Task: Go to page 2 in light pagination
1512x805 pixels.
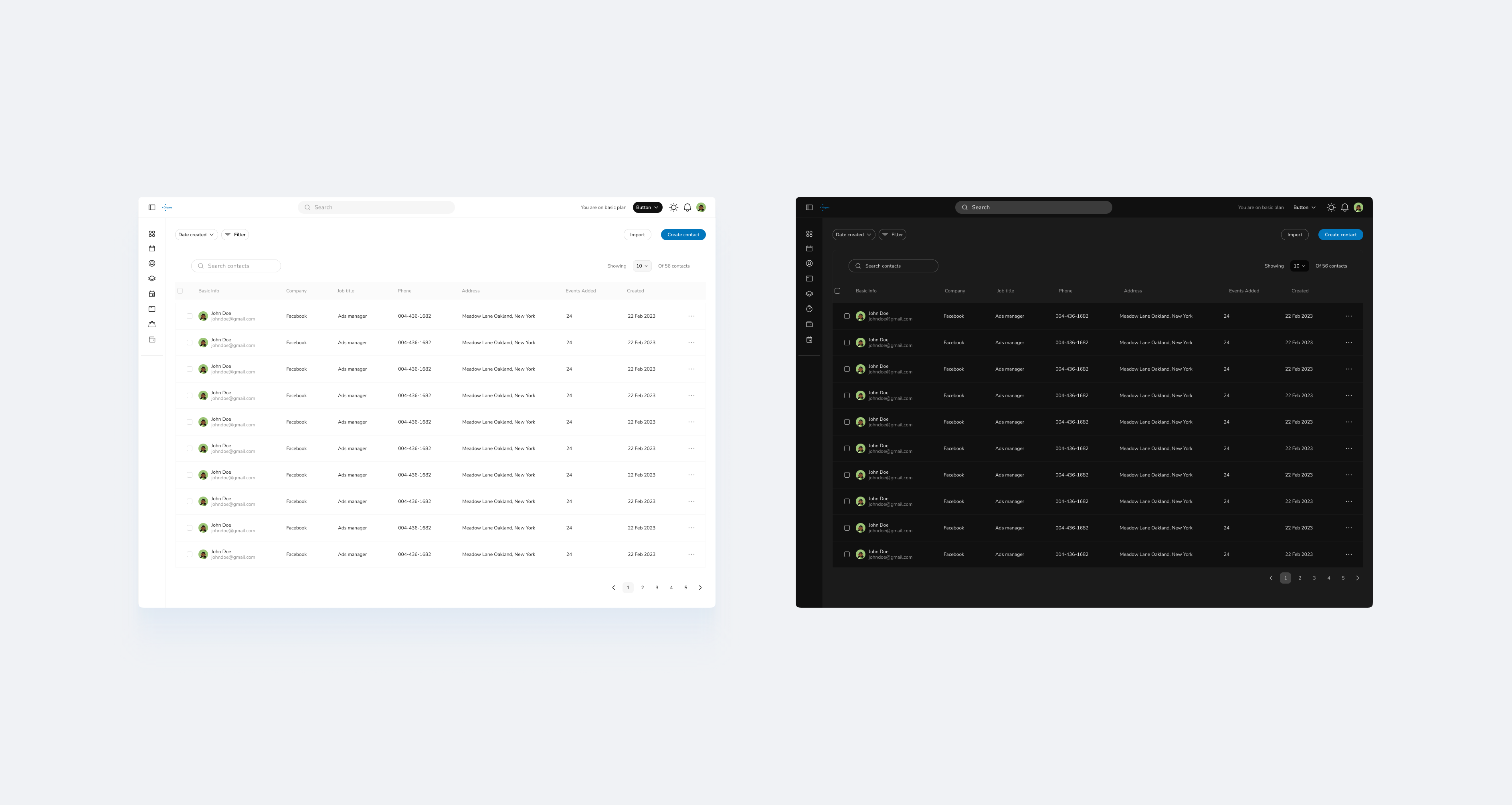Action: (x=642, y=587)
